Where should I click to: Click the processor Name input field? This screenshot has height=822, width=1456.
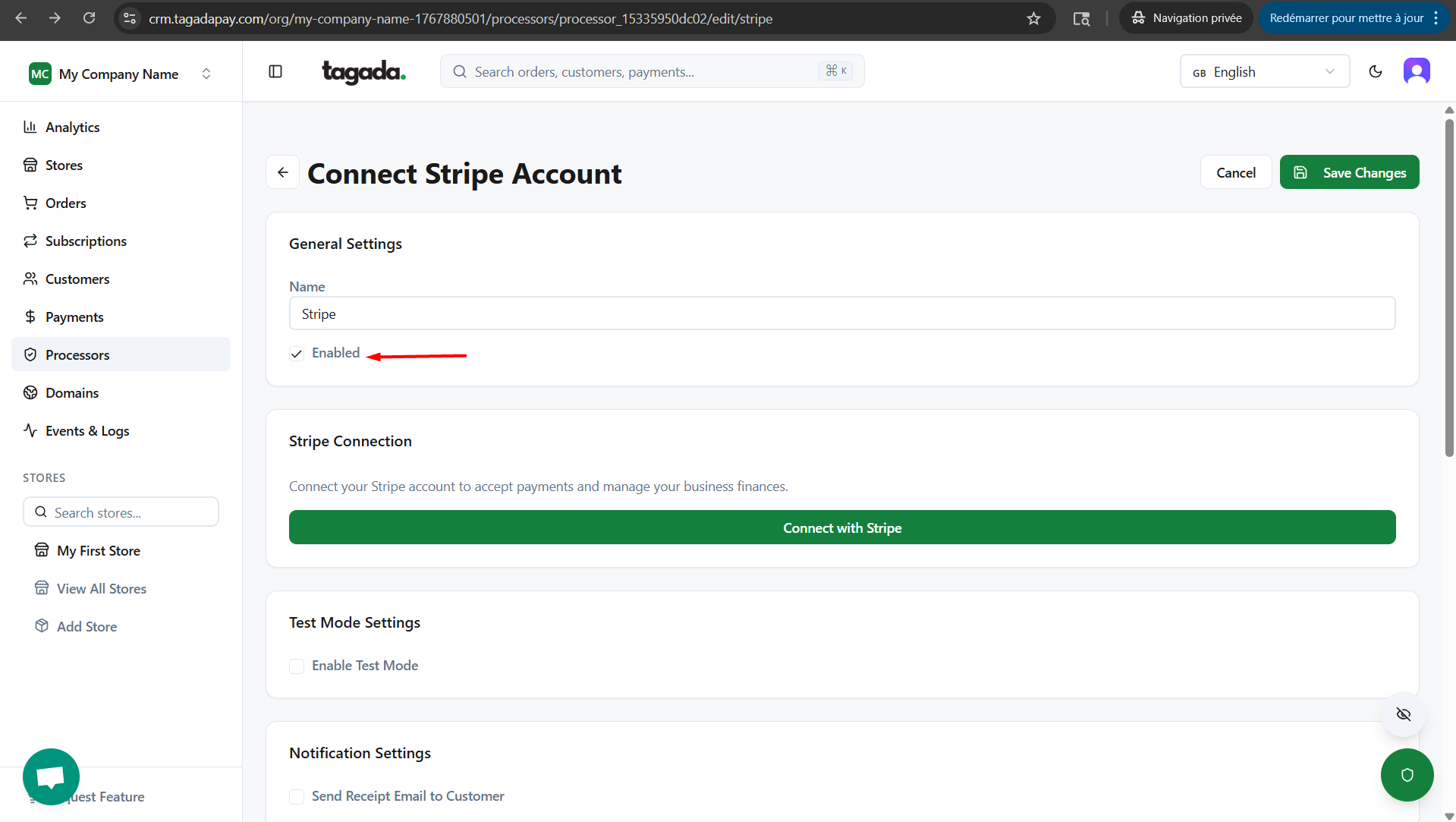(841, 313)
